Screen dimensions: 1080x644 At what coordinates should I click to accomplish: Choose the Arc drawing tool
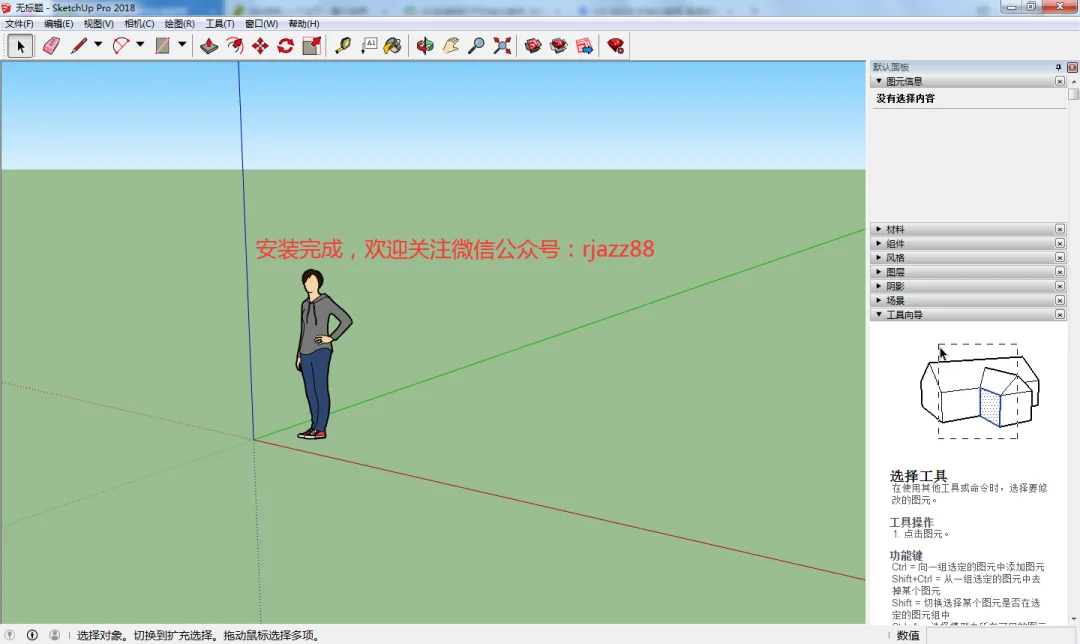pos(121,46)
